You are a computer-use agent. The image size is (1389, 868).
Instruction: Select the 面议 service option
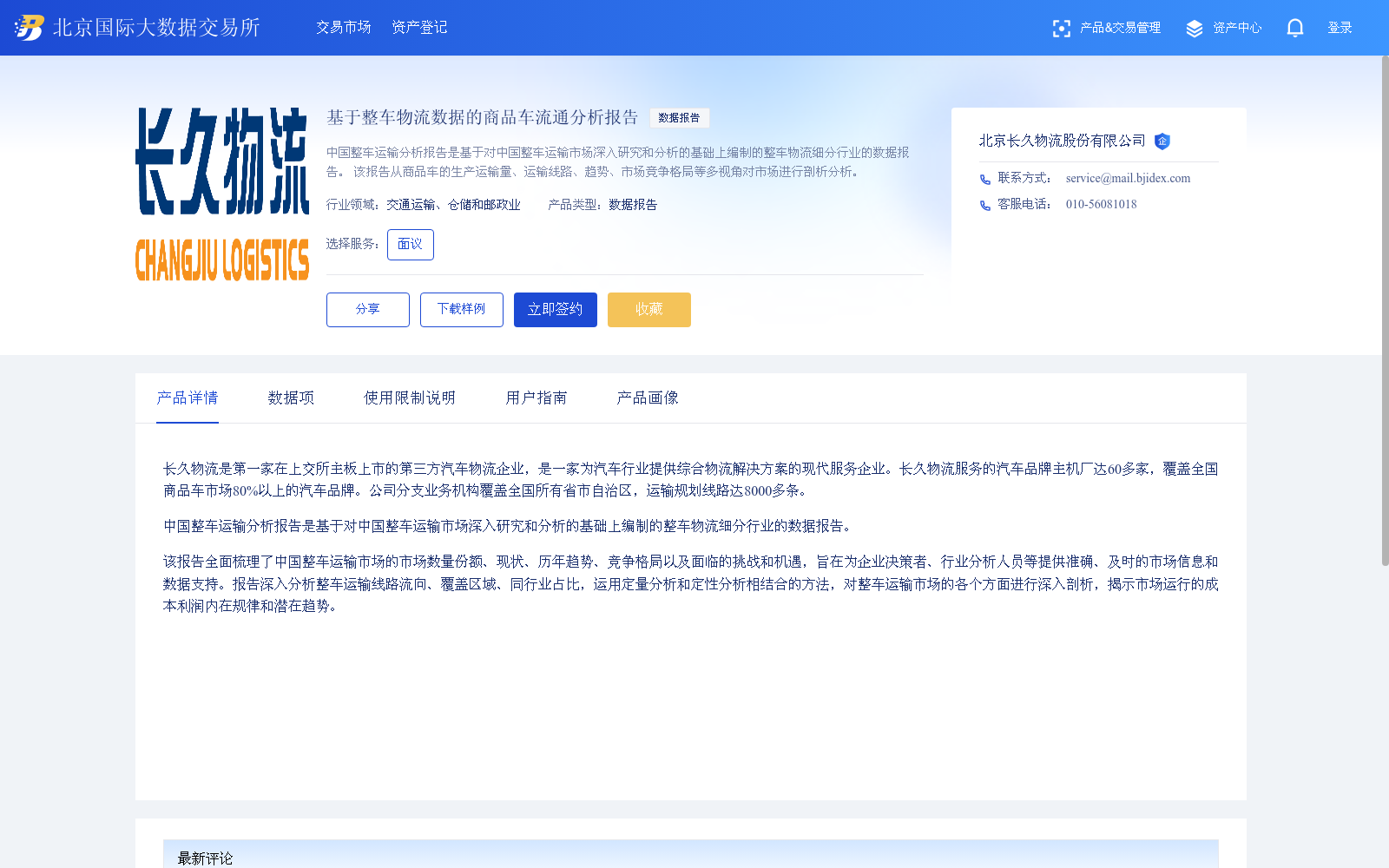pyautogui.click(x=411, y=245)
